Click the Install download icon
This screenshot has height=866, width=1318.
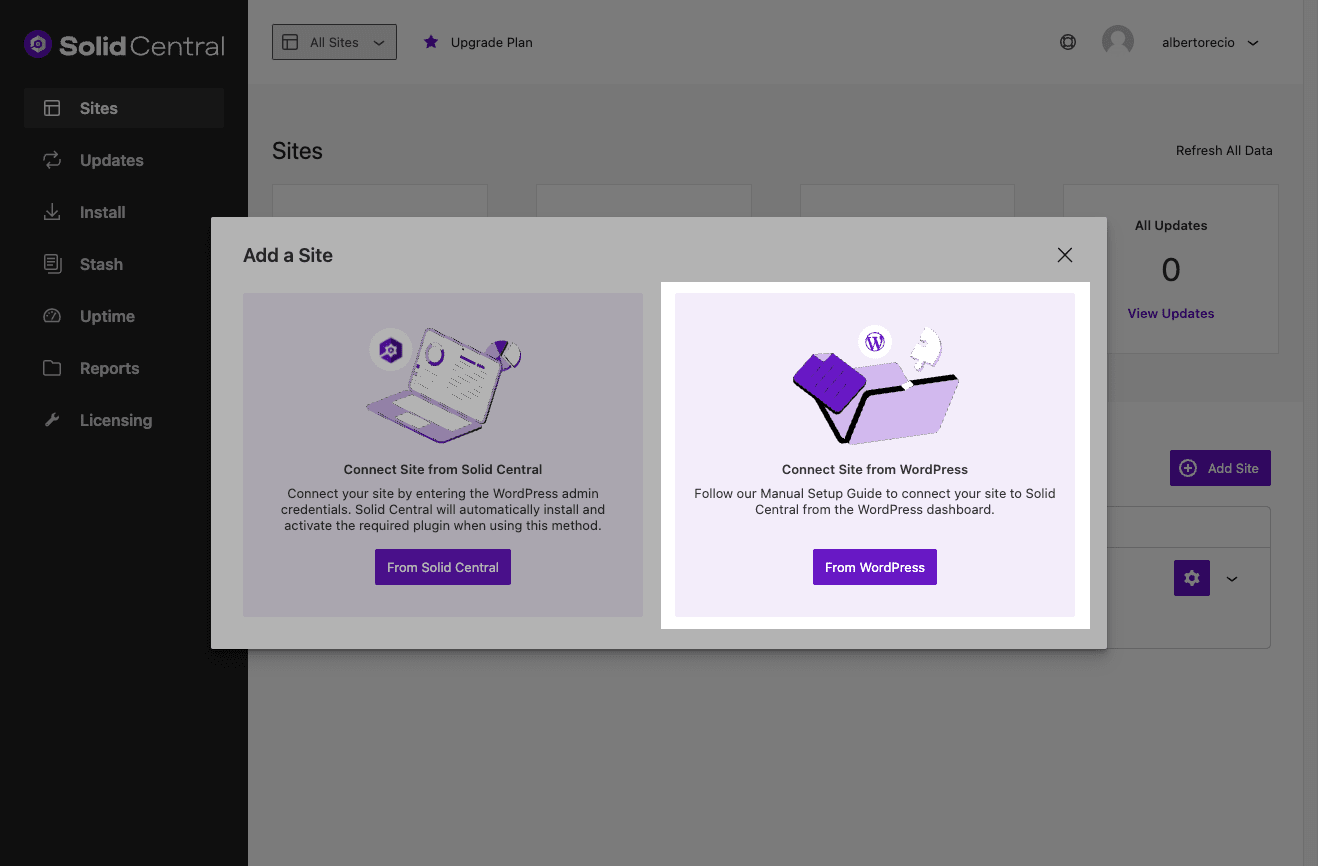coord(52,212)
